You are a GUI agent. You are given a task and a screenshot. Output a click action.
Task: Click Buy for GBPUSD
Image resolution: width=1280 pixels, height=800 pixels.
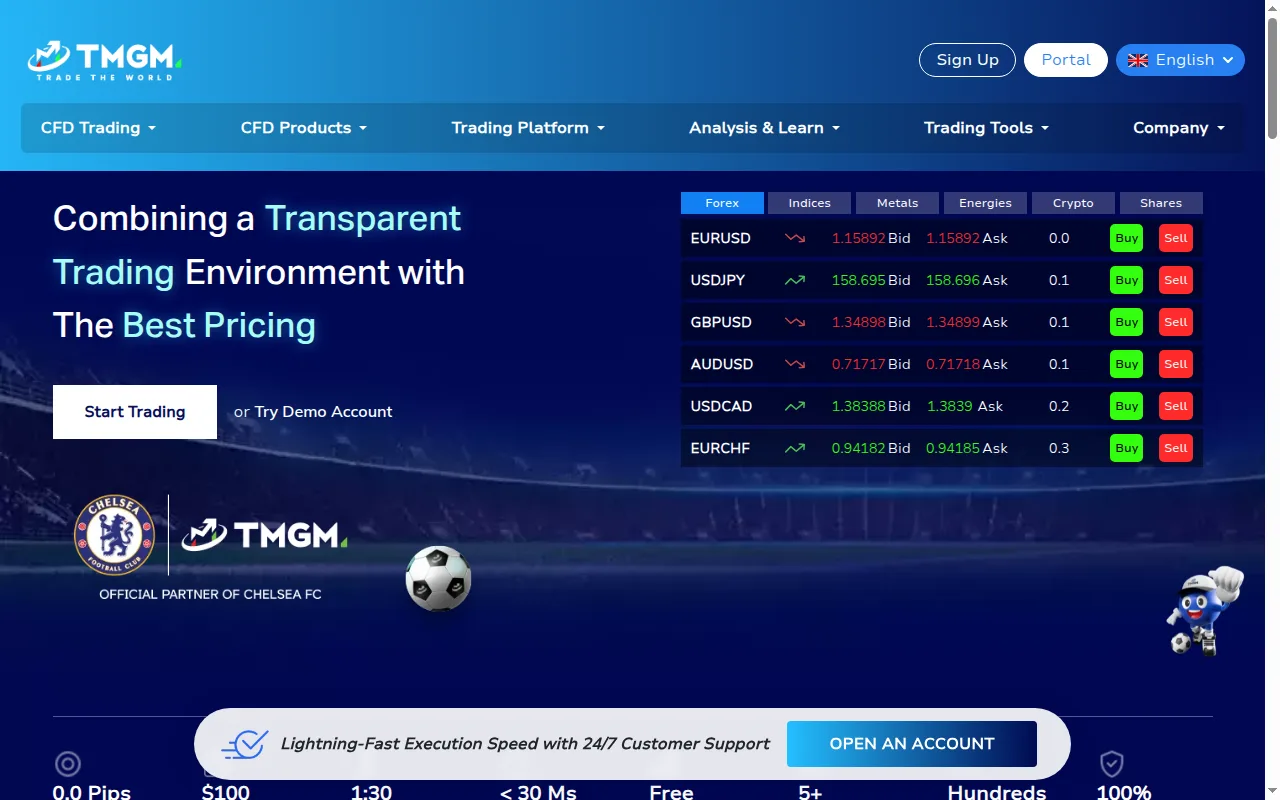tap(1126, 322)
